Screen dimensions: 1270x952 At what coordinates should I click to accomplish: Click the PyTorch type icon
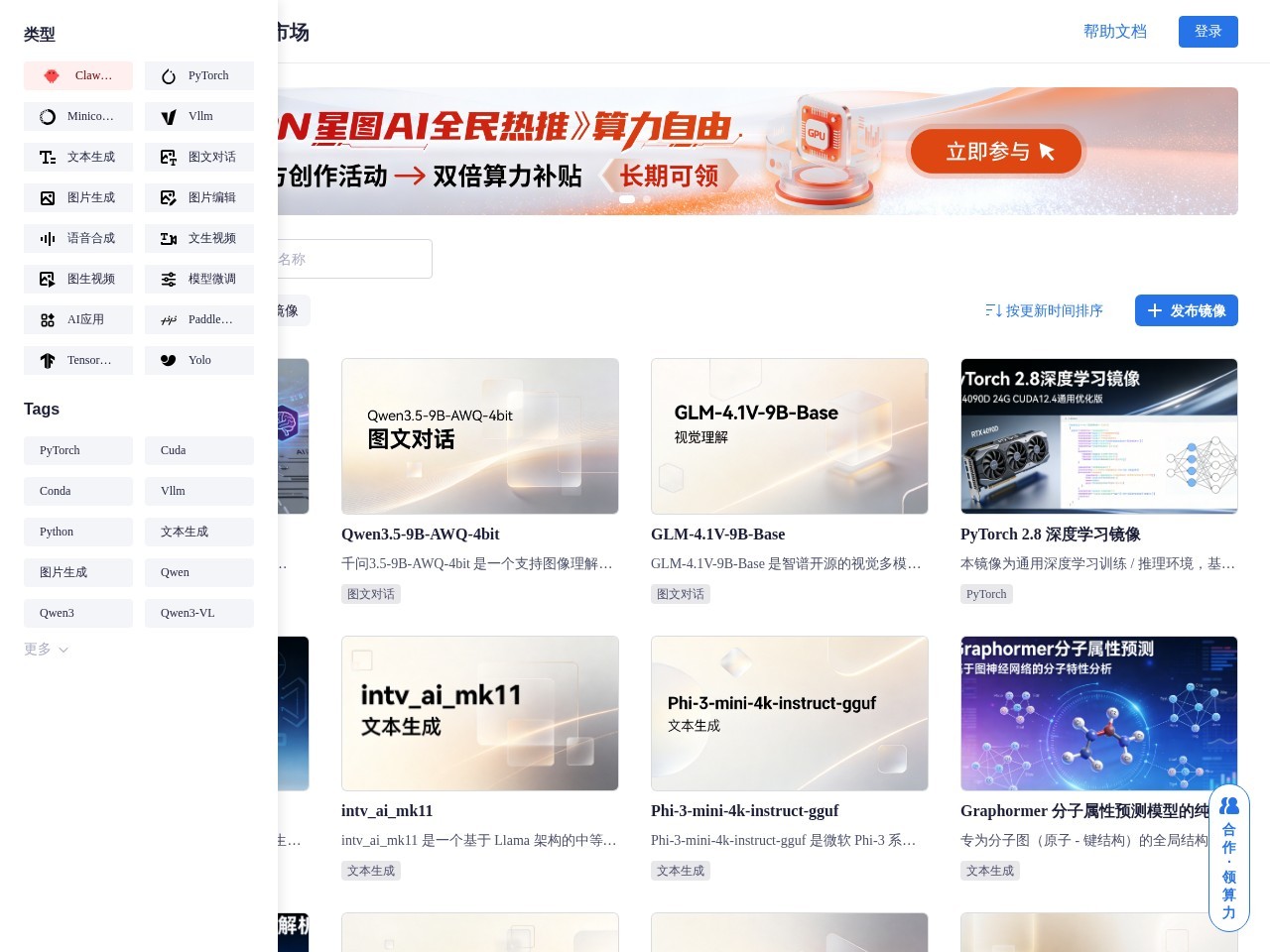169,76
